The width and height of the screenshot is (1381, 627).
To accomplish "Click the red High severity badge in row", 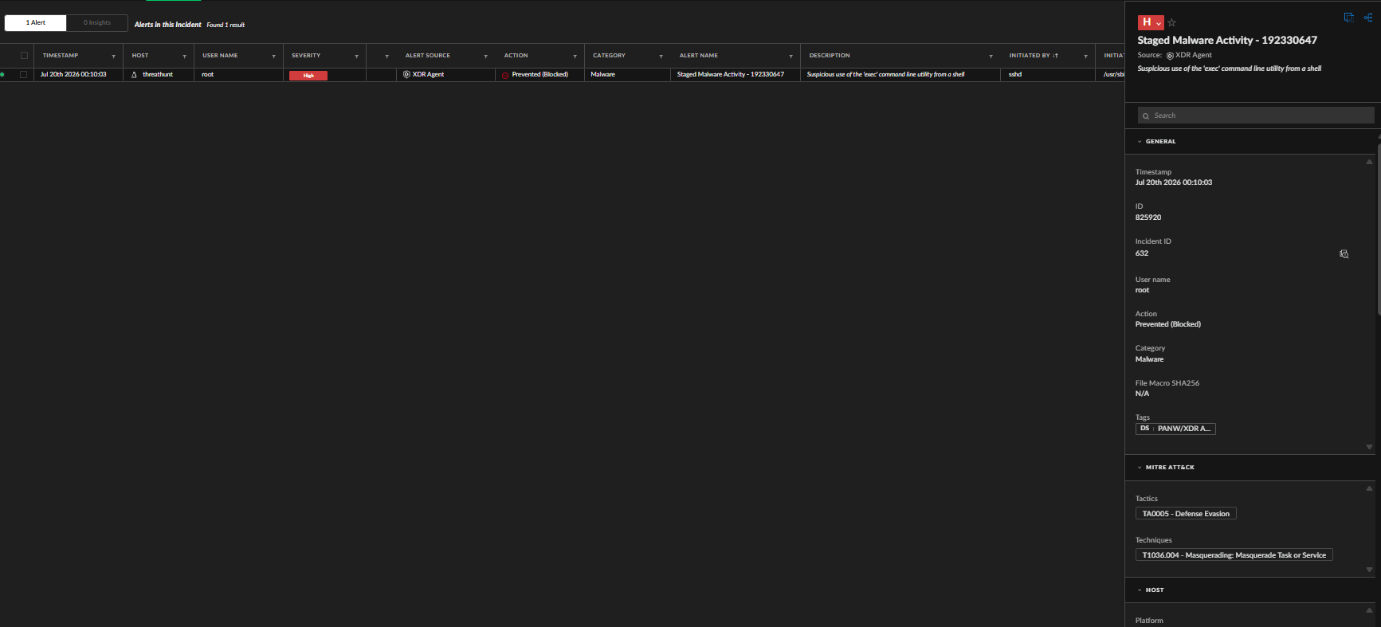I will (308, 75).
